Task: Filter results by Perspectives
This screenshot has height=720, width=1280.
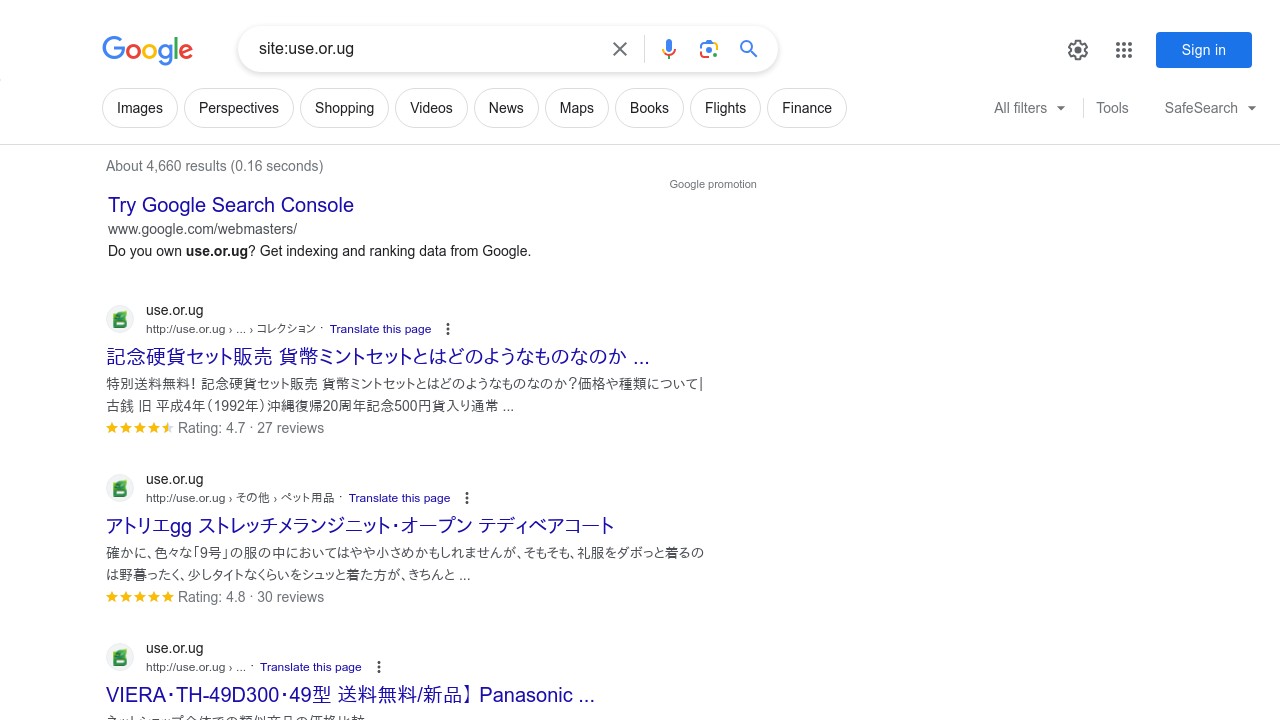Action: click(239, 108)
